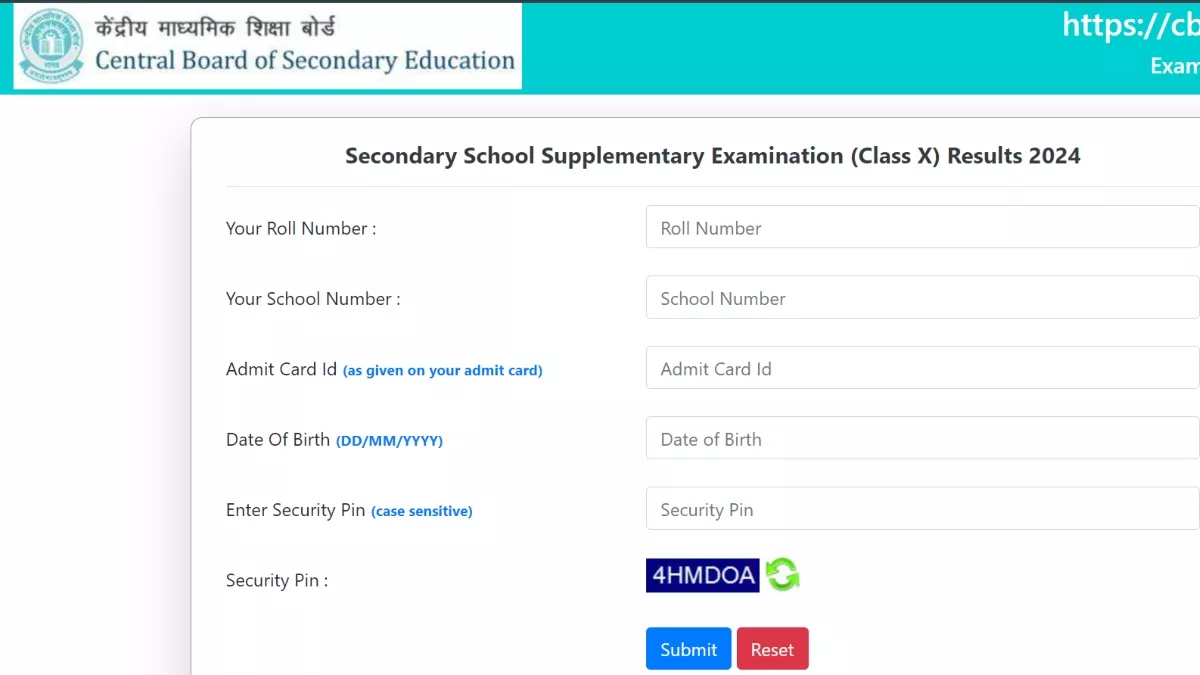Open the https URL in the header
This screenshot has width=1200, height=675.
click(x=1130, y=25)
